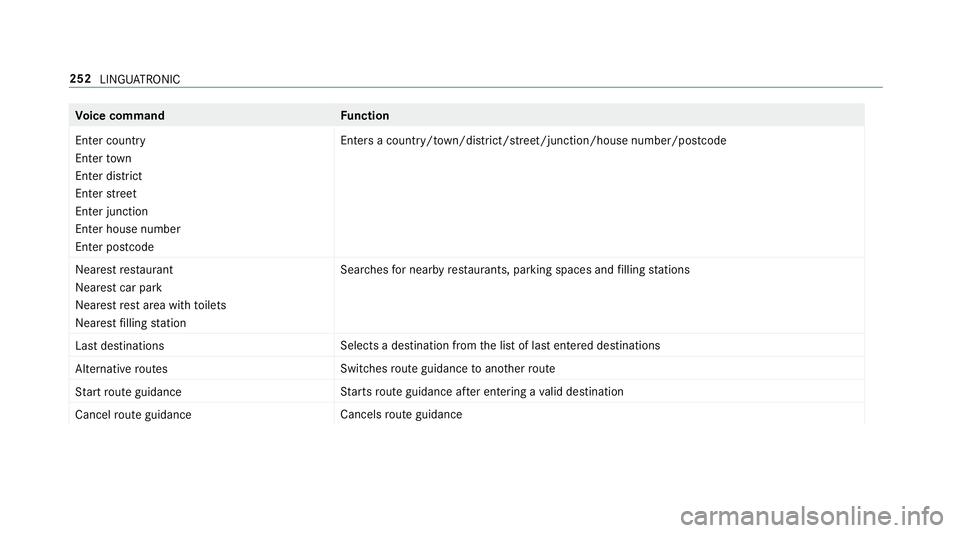
Task: Select the 'Nearest restaurant' command
Action: pos(124,270)
